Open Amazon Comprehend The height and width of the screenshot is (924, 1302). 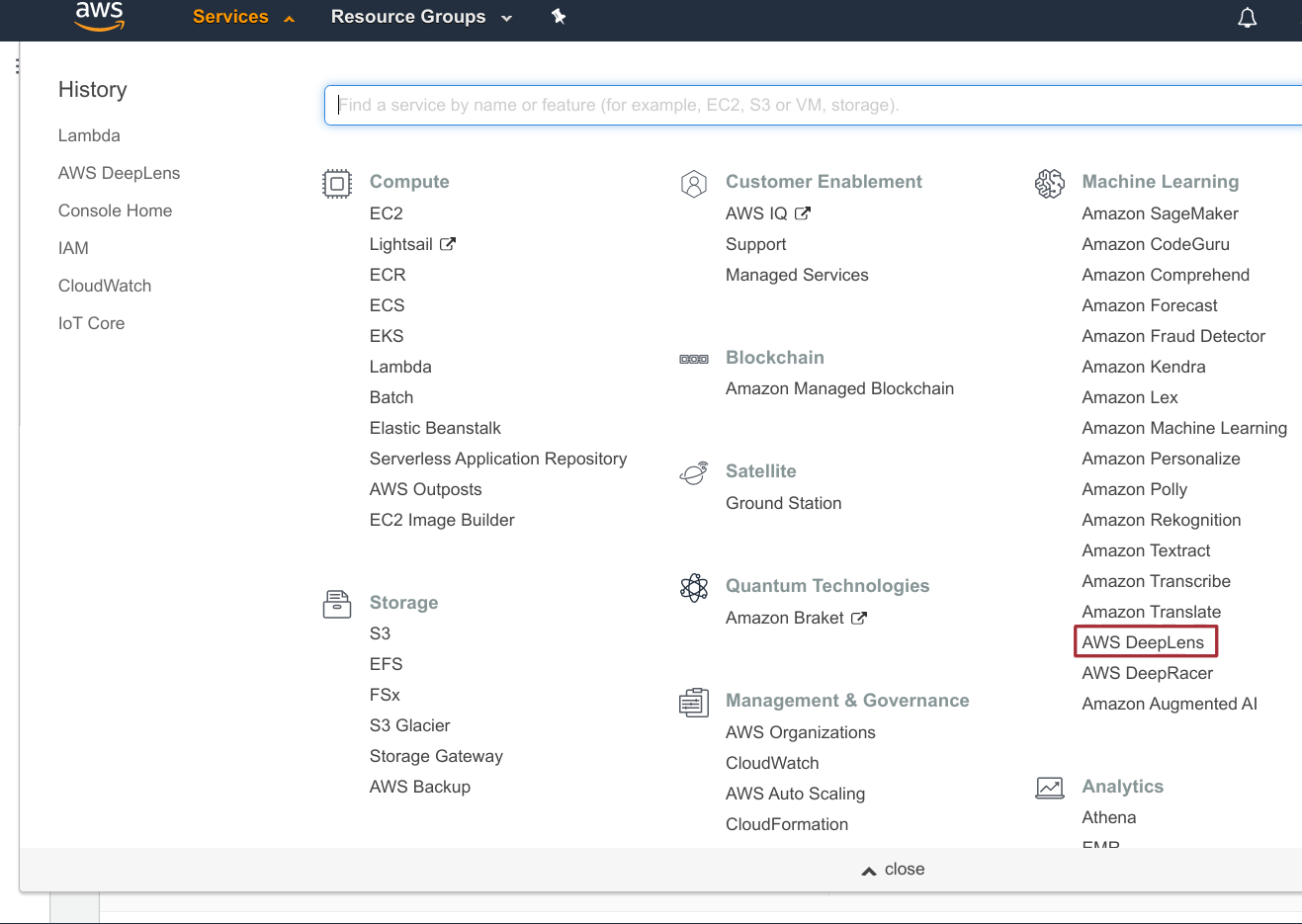(1166, 275)
